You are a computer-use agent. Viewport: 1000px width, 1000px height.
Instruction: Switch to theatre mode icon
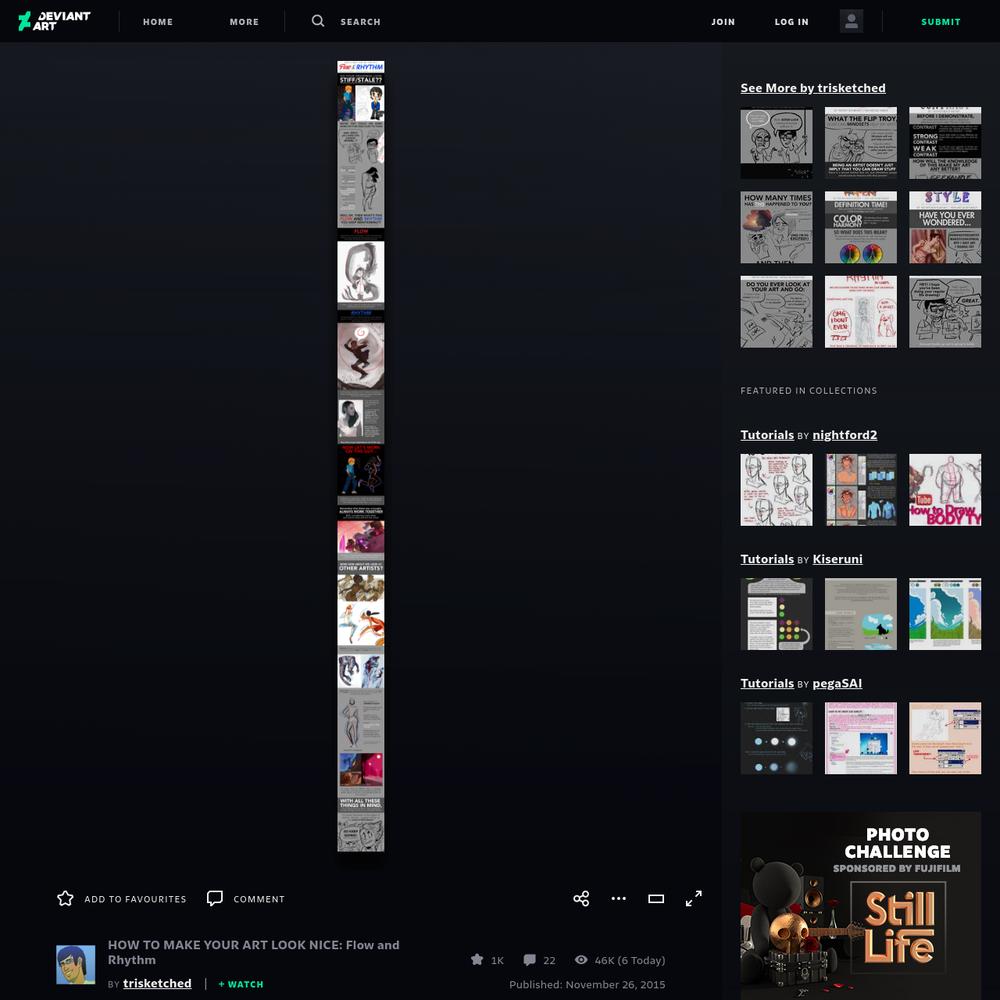click(656, 899)
